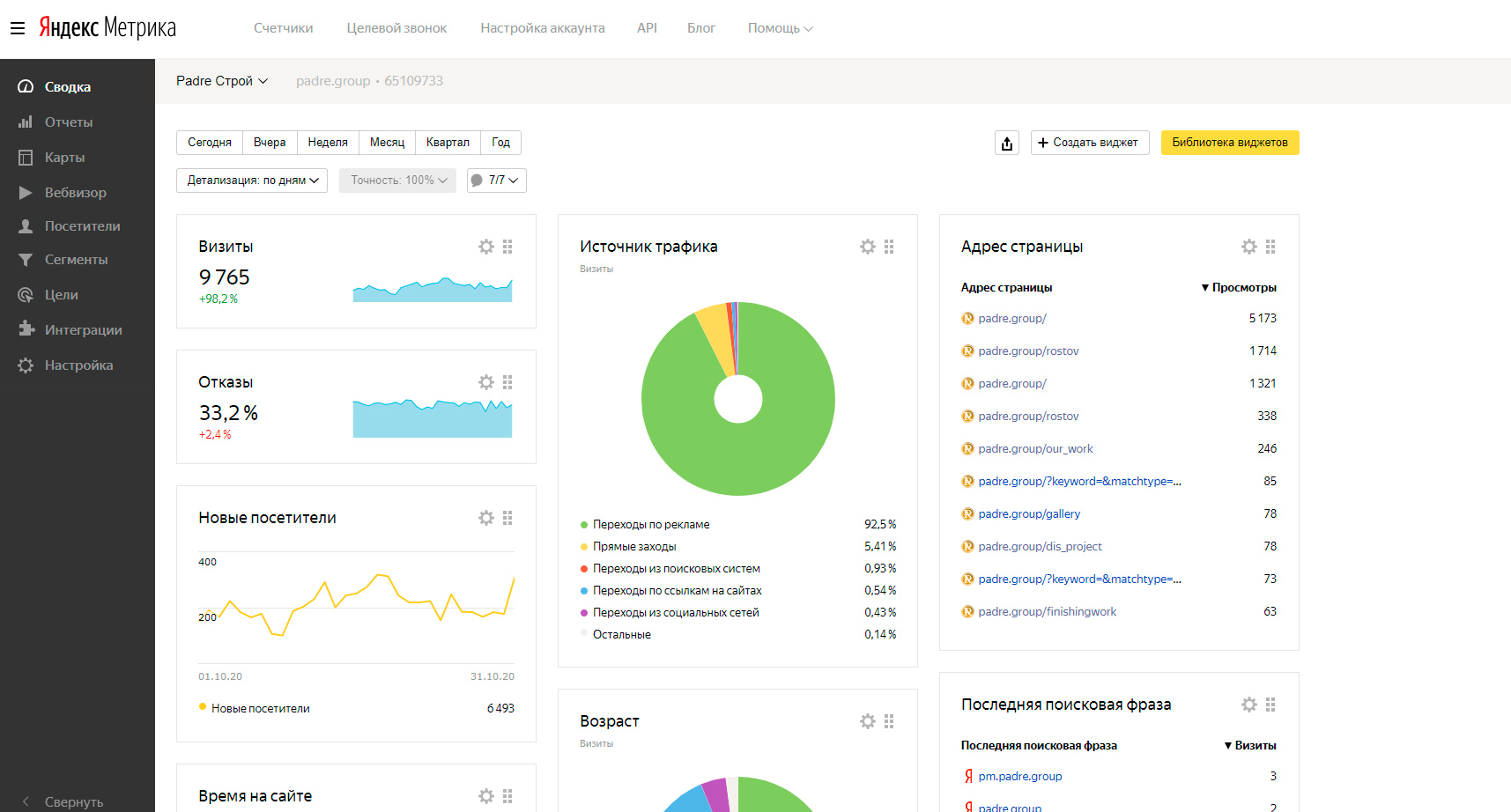Open Точность: 100% dropdown
The width and height of the screenshot is (1511, 812).
(398, 181)
